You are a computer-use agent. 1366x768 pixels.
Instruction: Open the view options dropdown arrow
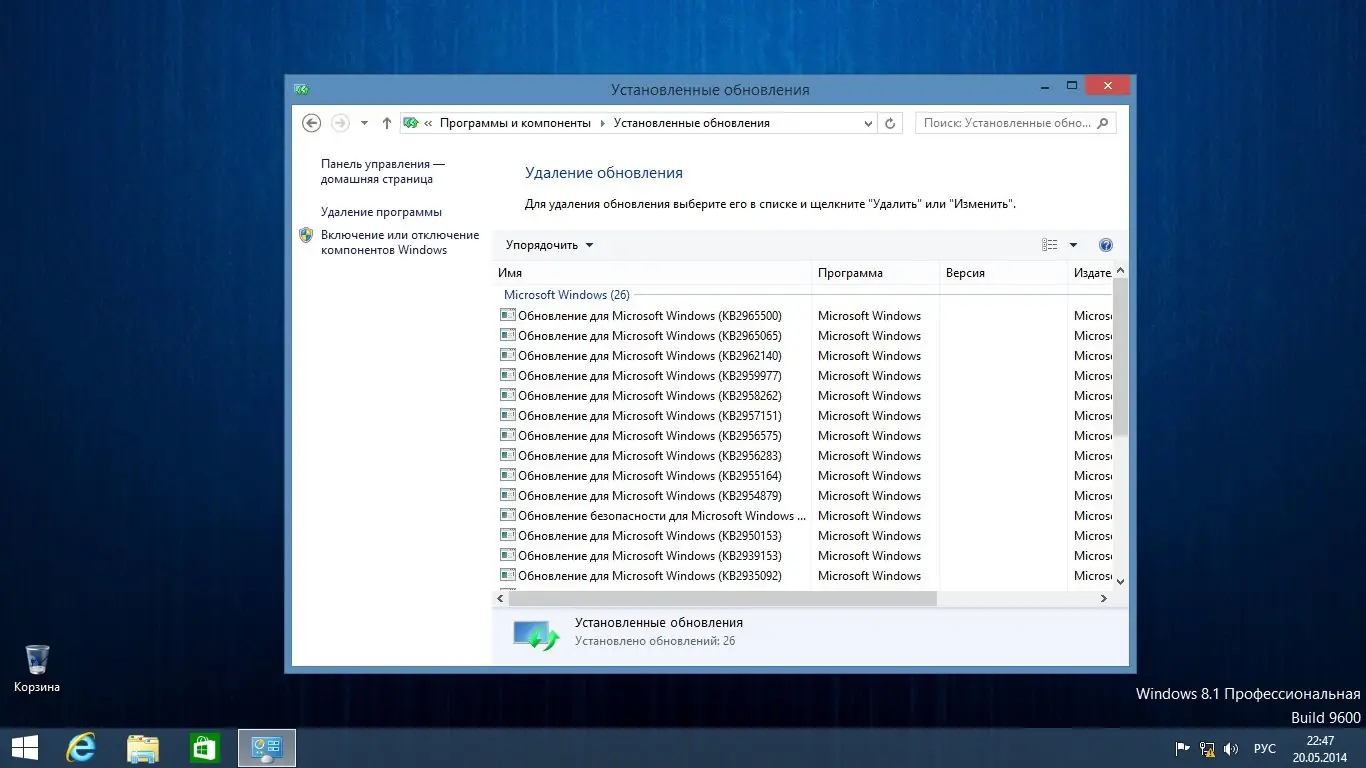[x=1073, y=244]
